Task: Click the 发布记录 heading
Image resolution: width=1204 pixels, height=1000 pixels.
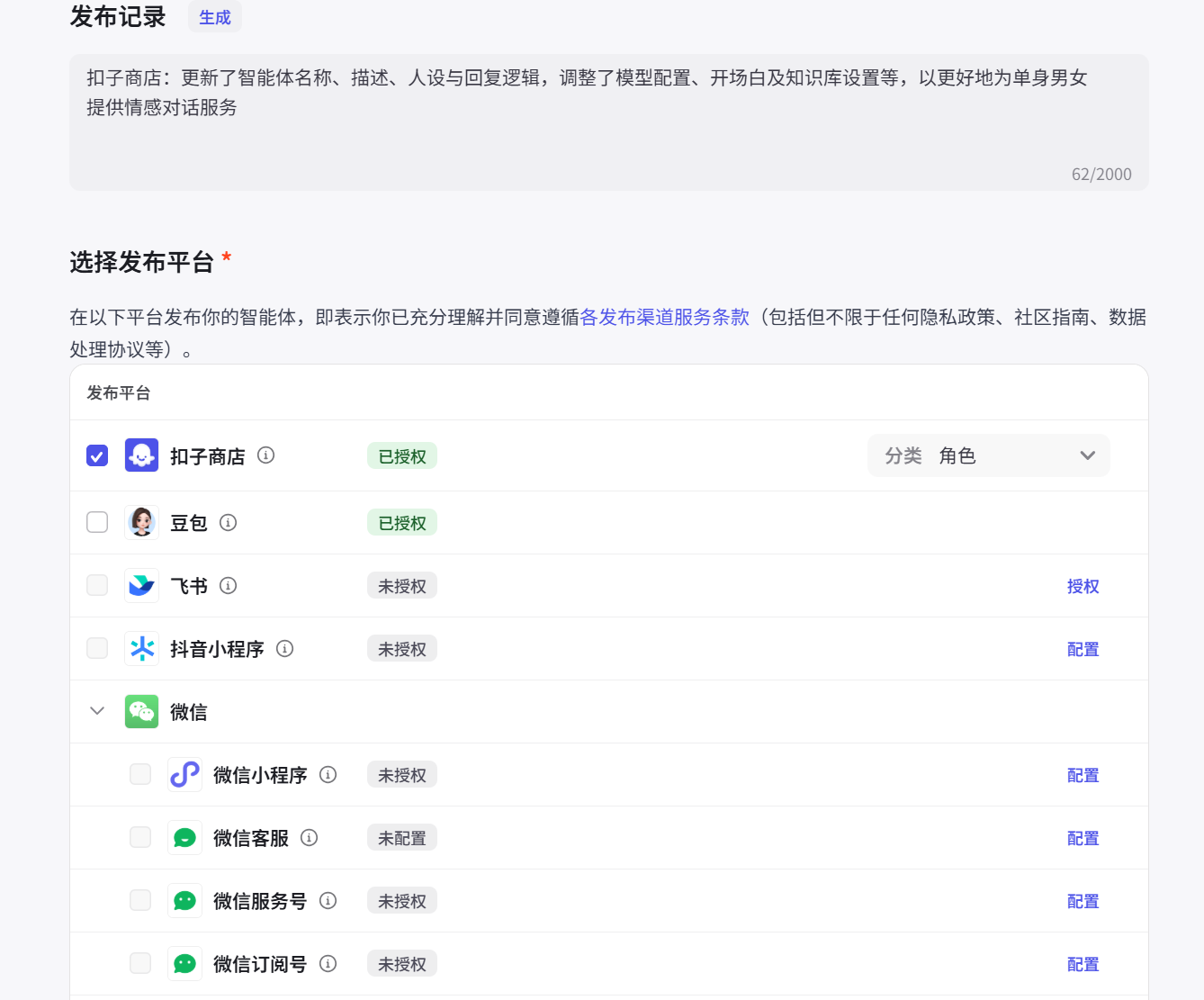Action: pos(118,16)
